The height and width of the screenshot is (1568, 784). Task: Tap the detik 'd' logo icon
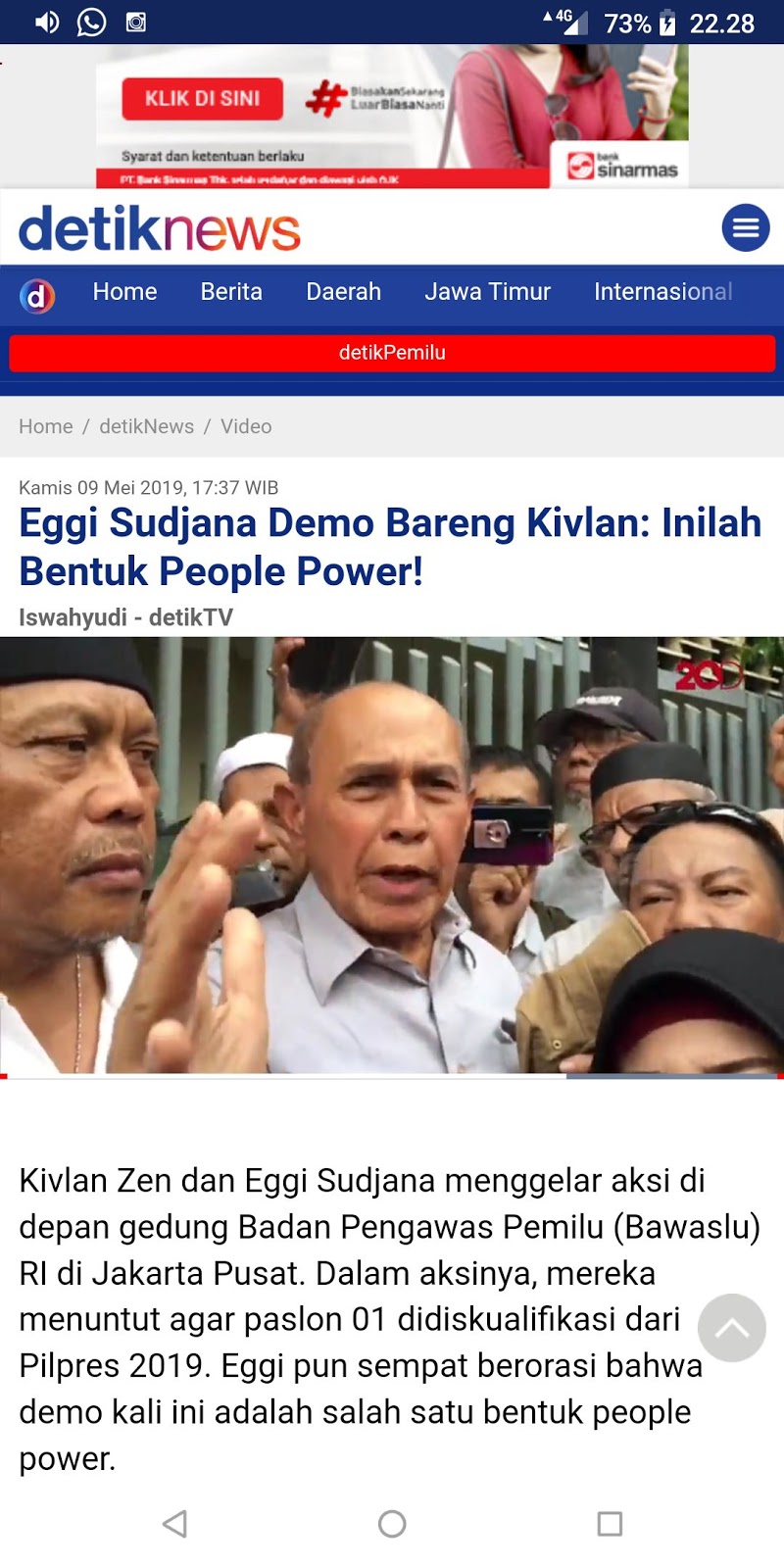37,295
